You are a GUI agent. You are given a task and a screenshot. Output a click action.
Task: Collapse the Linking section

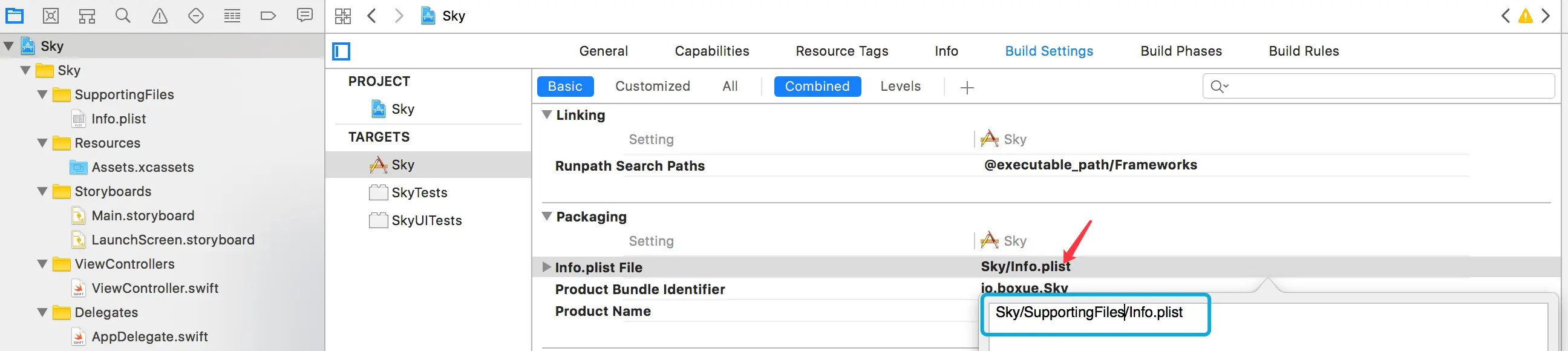click(547, 115)
